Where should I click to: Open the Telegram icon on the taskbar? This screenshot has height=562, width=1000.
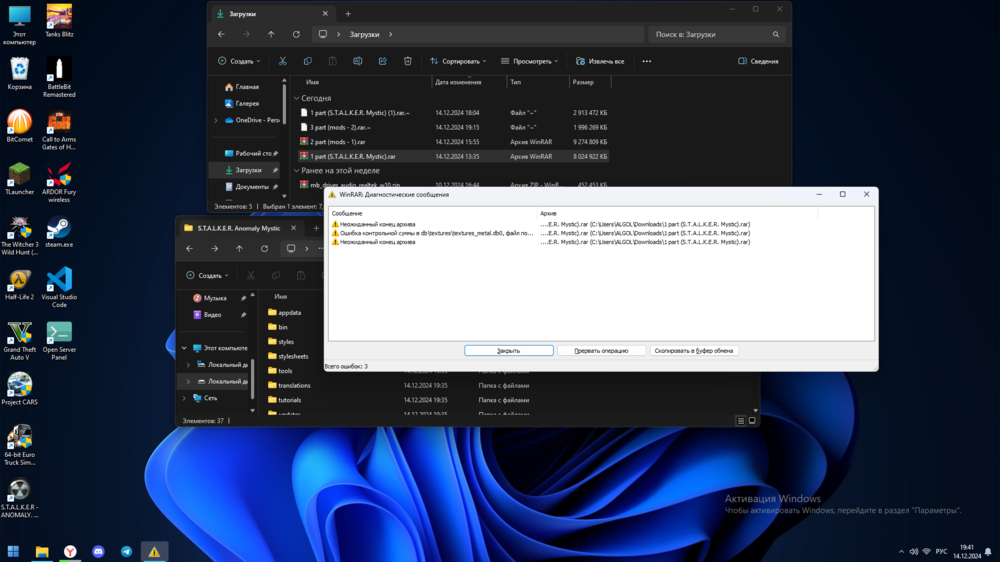[126, 551]
